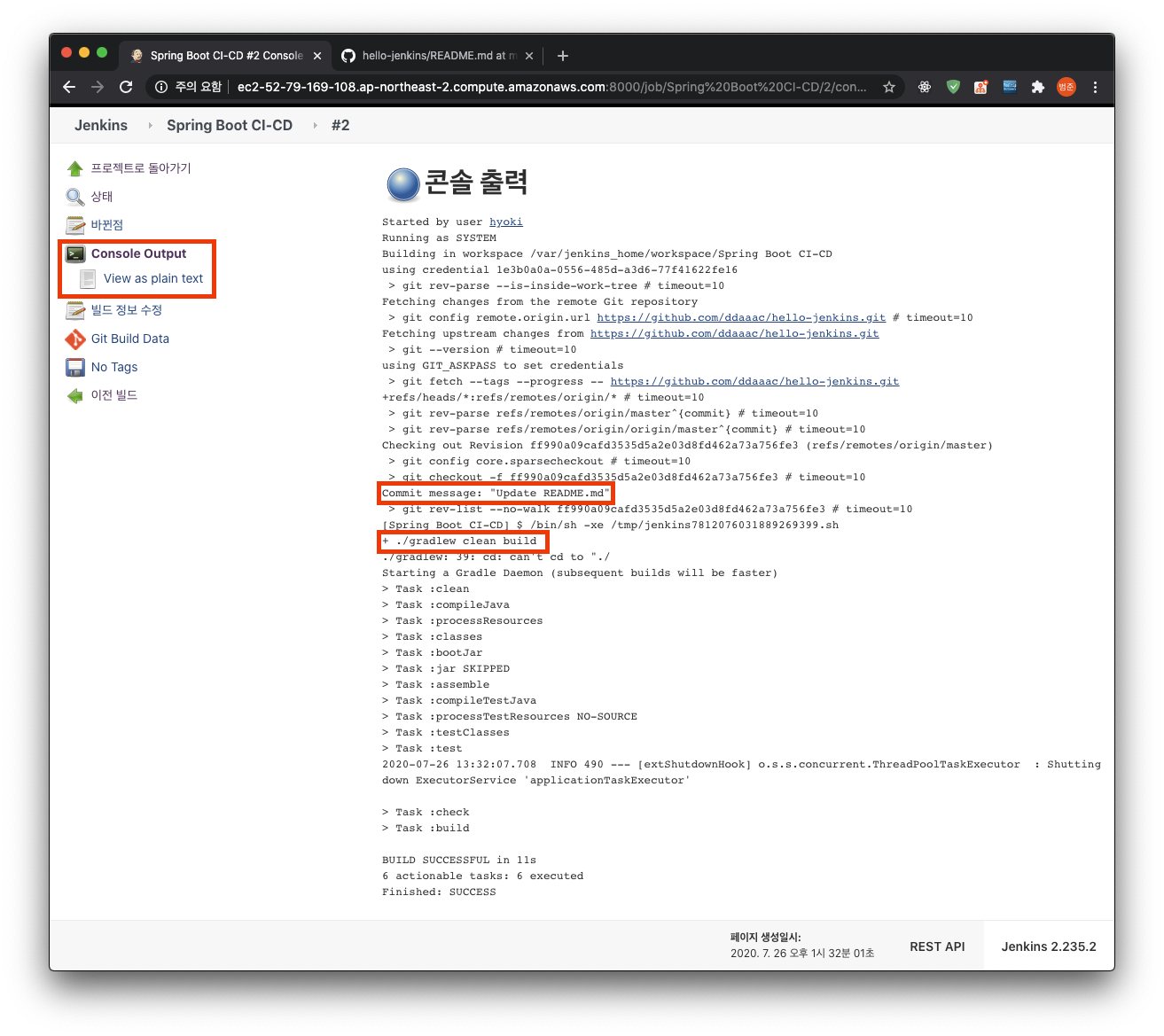Click the floppy disk No Tags icon
Screen dimensions: 1164x1036
pos(75,367)
